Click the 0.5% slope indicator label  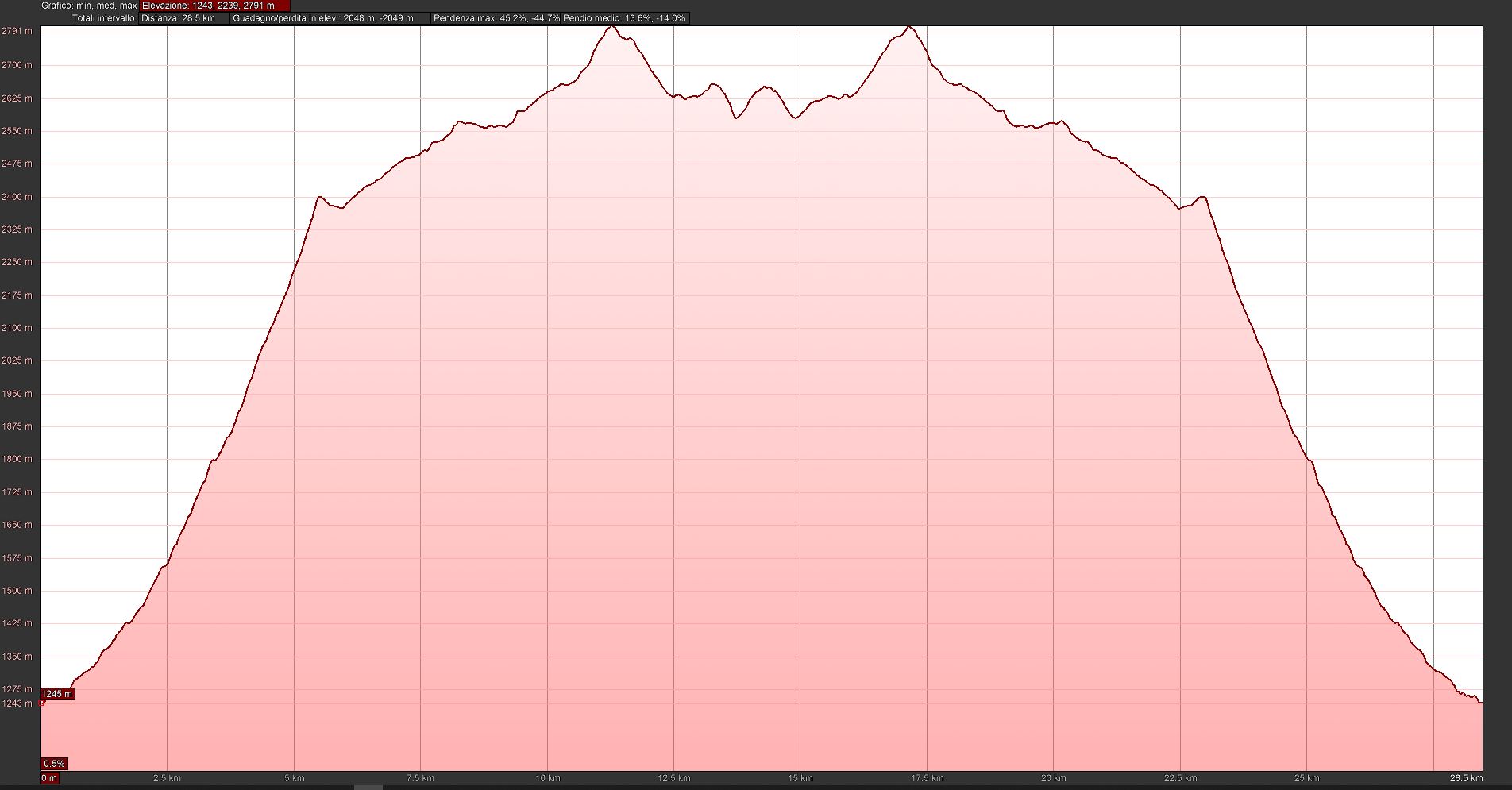click(x=54, y=764)
